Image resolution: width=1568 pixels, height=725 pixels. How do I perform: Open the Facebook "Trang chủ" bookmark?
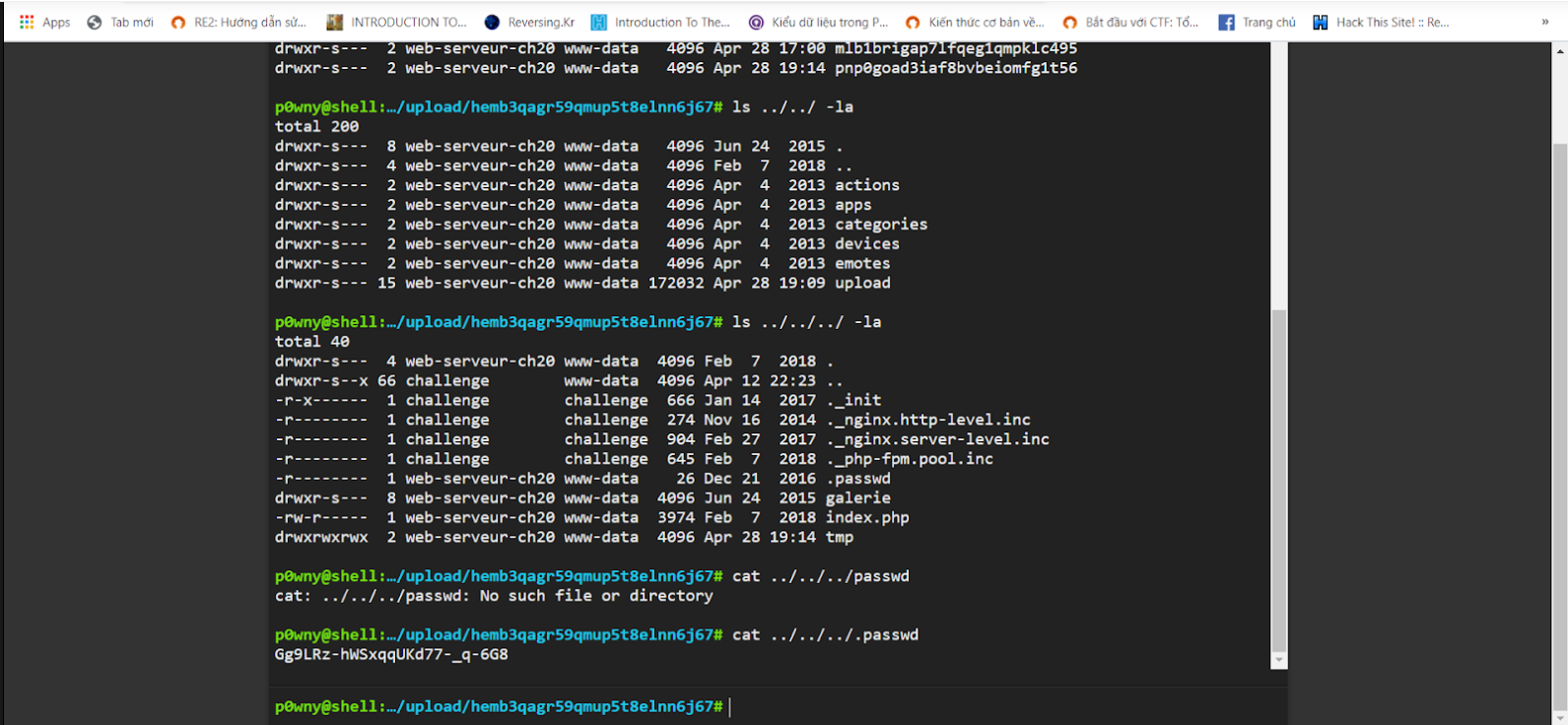[x=1258, y=22]
